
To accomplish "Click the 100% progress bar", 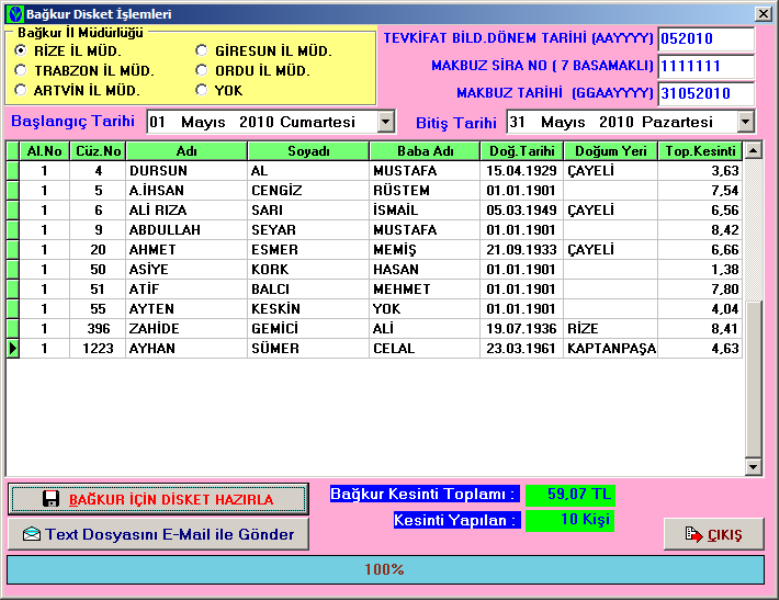I will tap(385, 569).
